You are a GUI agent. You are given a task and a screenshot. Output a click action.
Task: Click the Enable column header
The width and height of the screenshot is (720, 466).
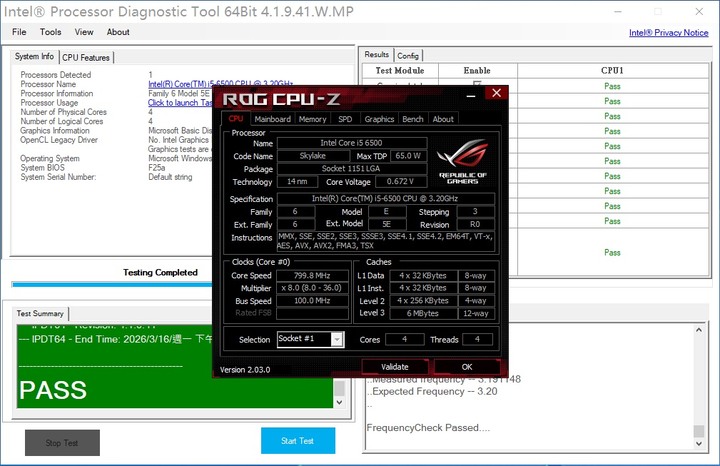(478, 71)
